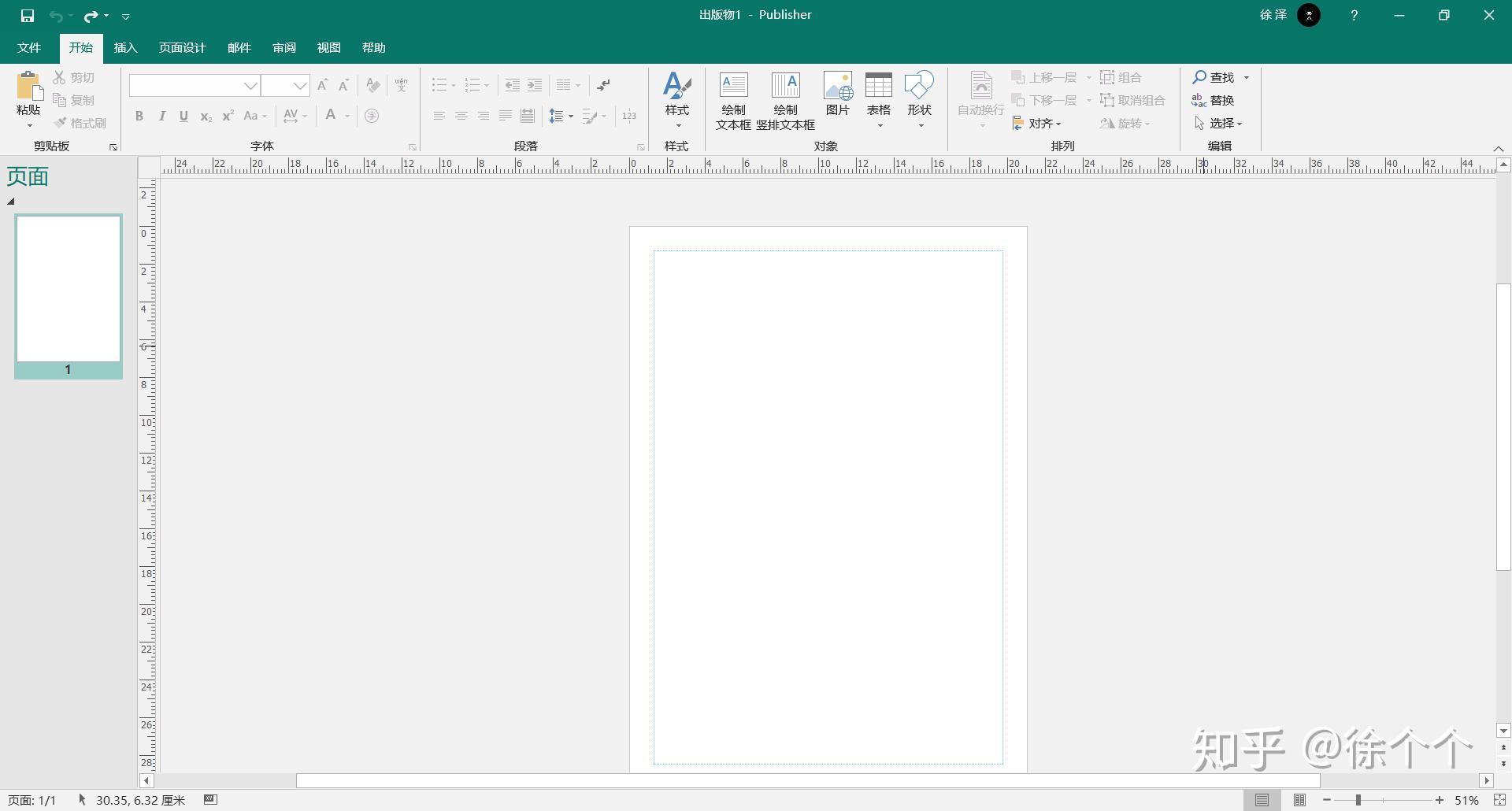Screen dimensions: 1512x811
Task: Click the zoom in plus button
Action: point(1440,800)
